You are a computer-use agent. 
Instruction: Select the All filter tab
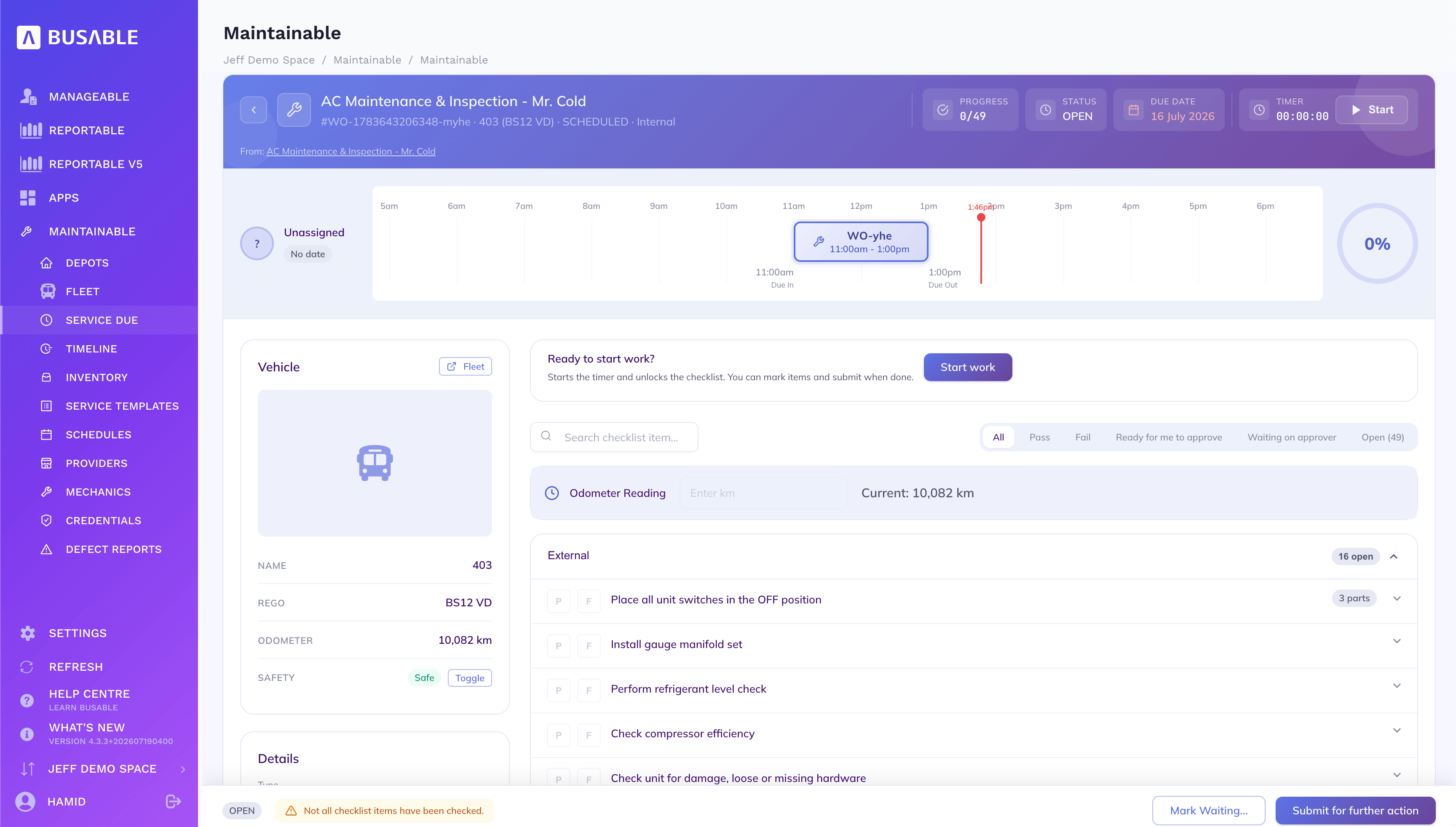pyautogui.click(x=998, y=438)
